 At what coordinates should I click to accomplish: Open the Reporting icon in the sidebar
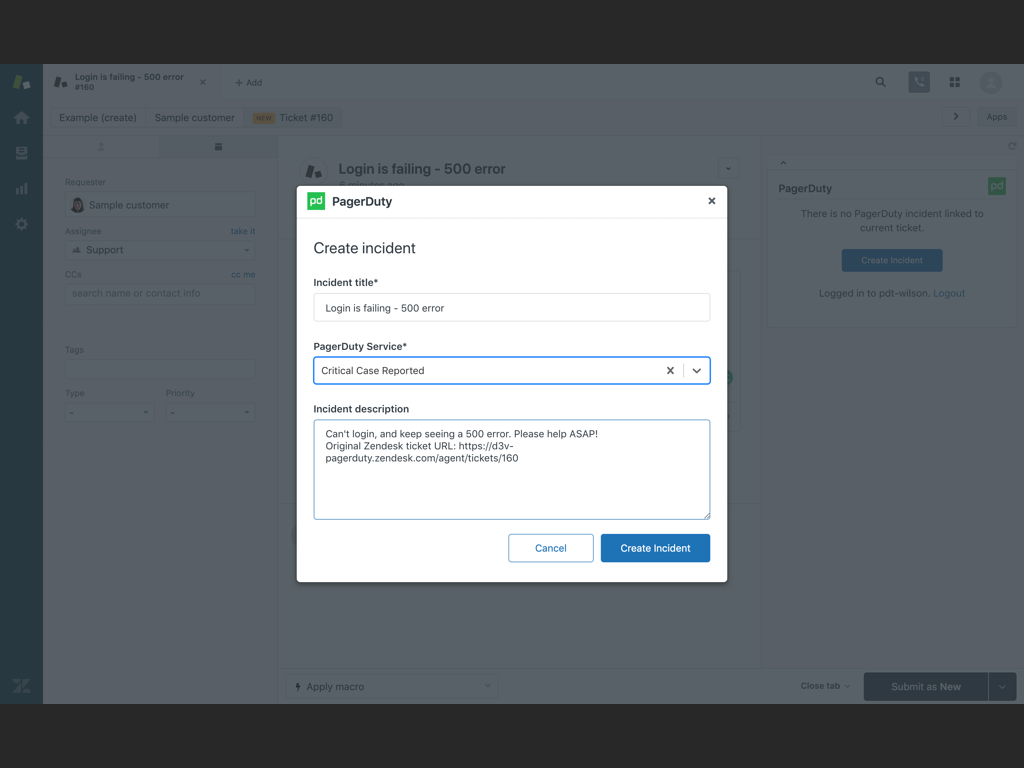point(21,188)
